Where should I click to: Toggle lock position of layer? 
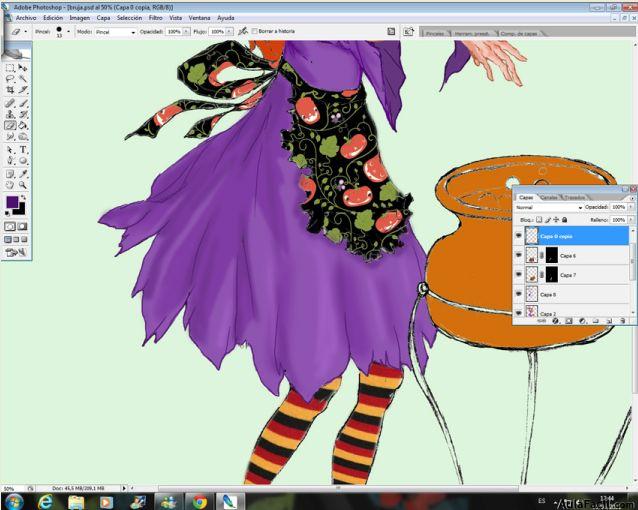[x=556, y=220]
